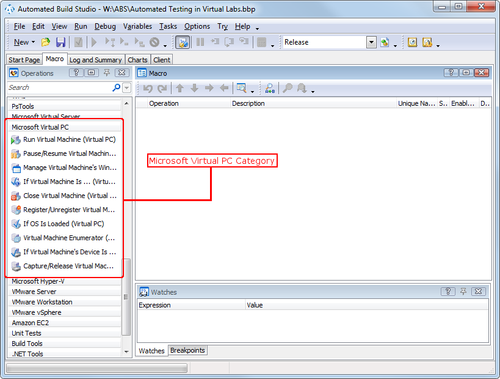This screenshot has height=379, width=500.
Task: Click the Macro panel help button
Action: coord(451,73)
